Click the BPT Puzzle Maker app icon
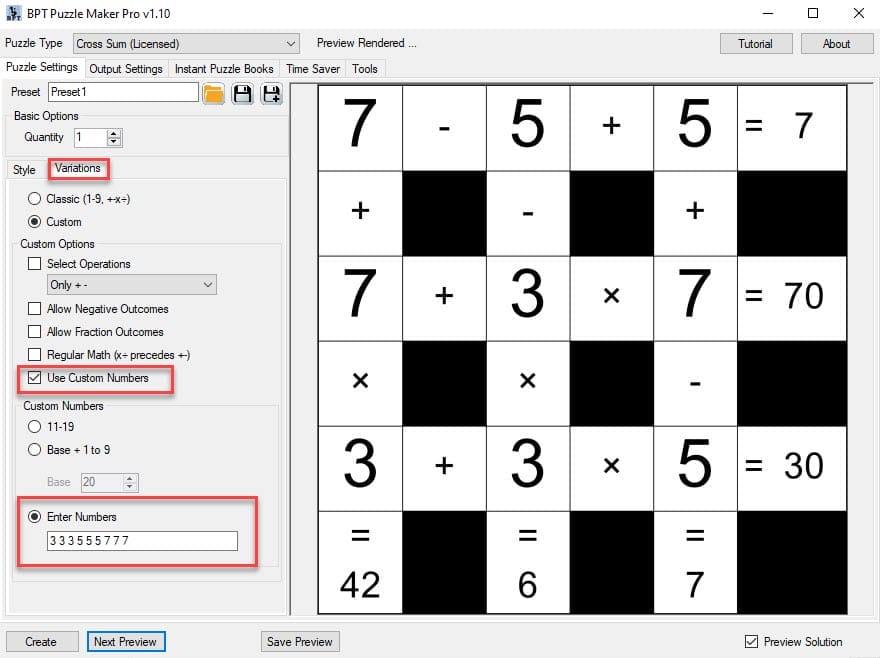This screenshot has width=880, height=658. click(x=13, y=13)
